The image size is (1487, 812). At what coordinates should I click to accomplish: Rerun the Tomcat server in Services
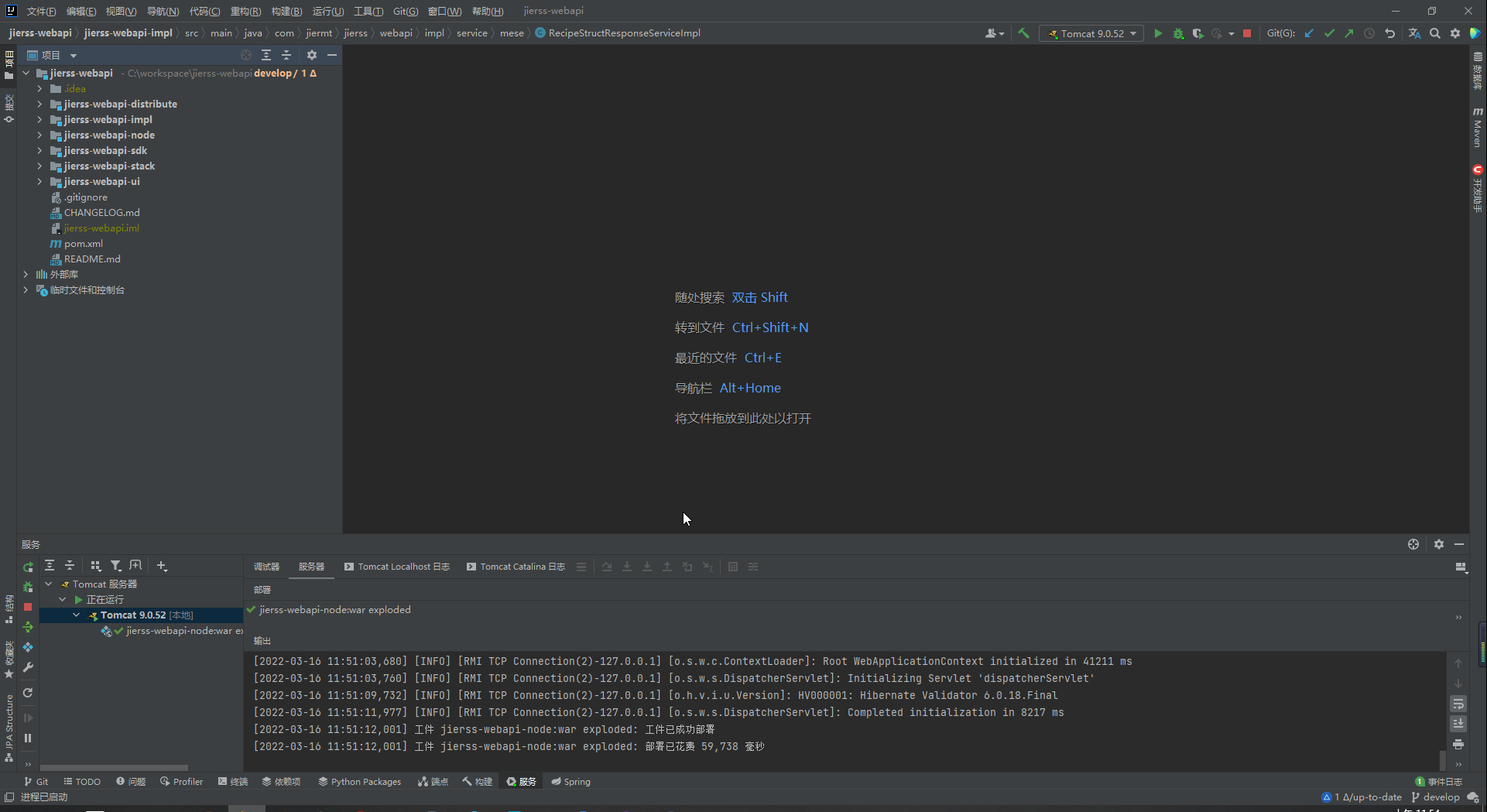tap(28, 567)
